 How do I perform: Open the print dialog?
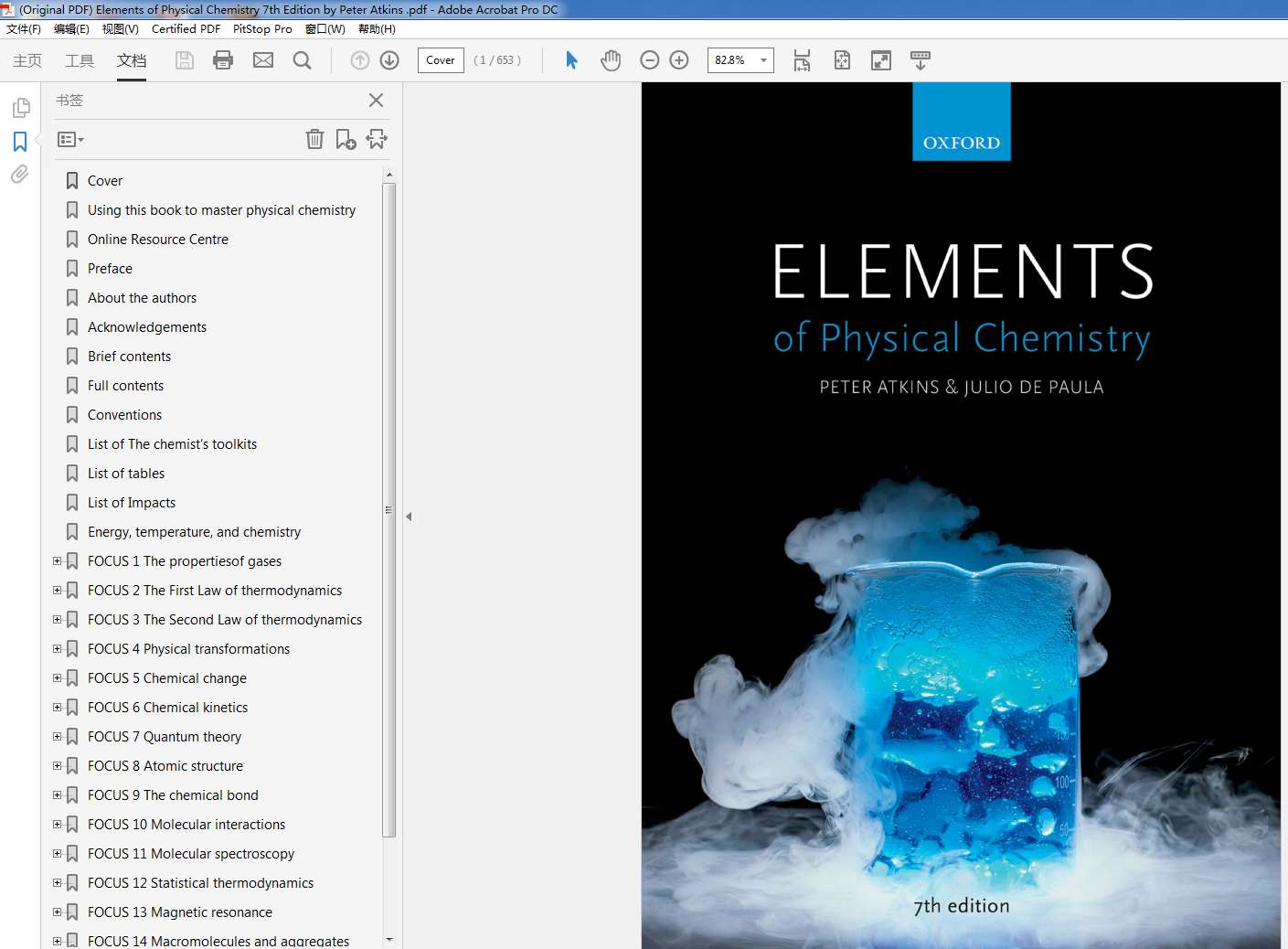[x=223, y=59]
